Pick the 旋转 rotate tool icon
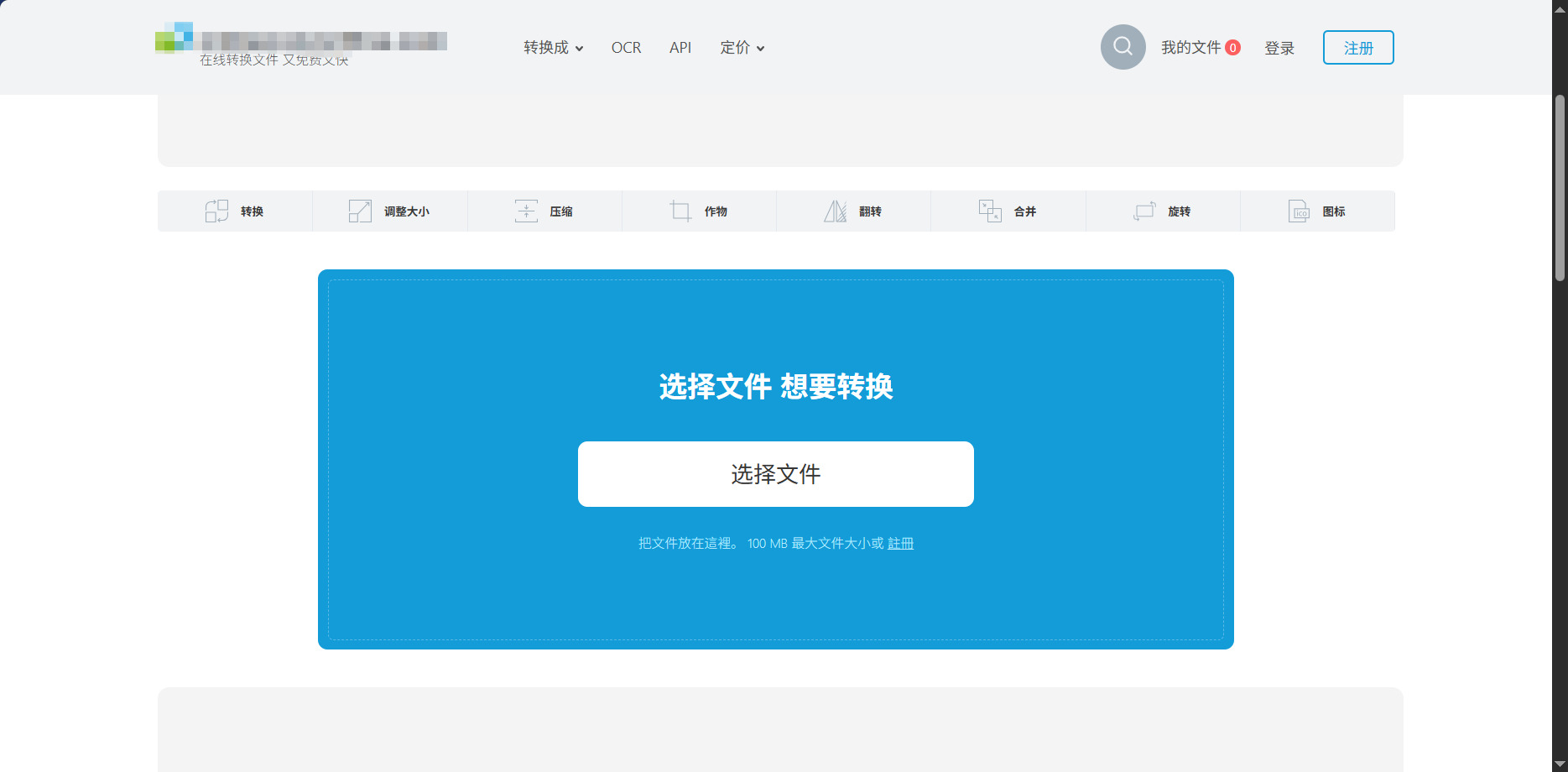Viewport: 1568px width, 772px height. (x=1144, y=211)
